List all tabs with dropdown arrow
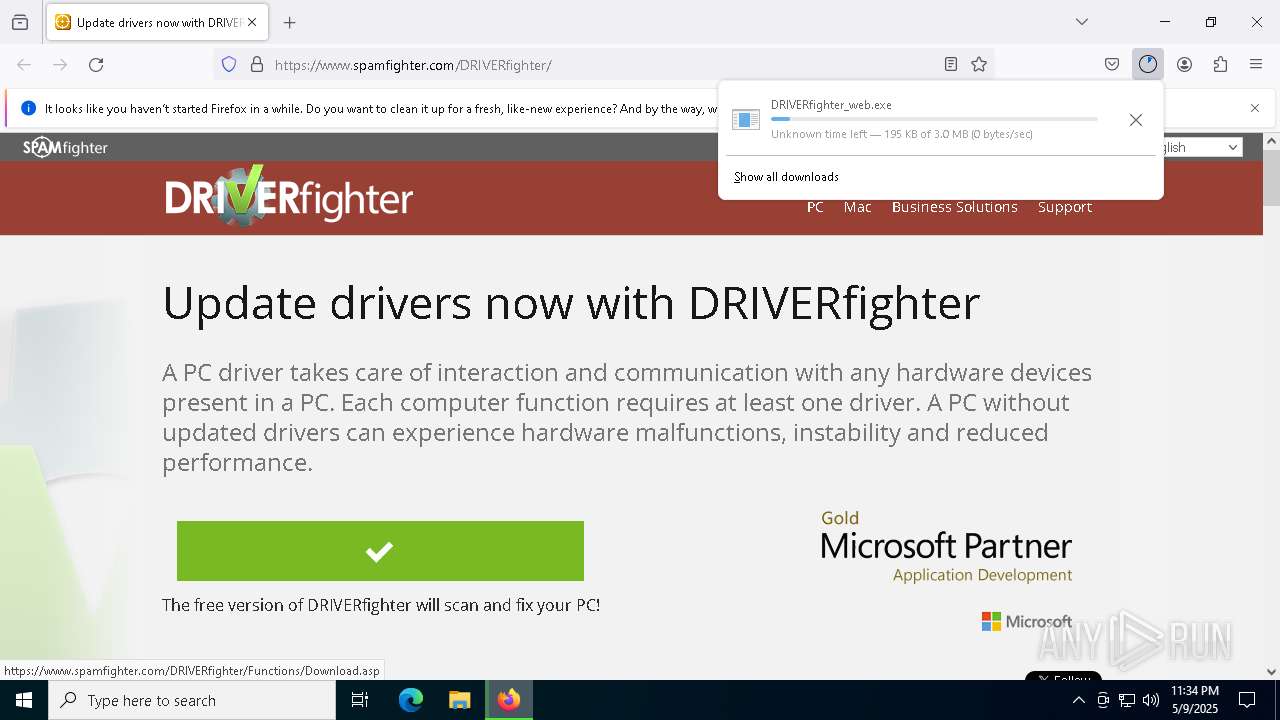1280x720 pixels. click(x=1082, y=22)
